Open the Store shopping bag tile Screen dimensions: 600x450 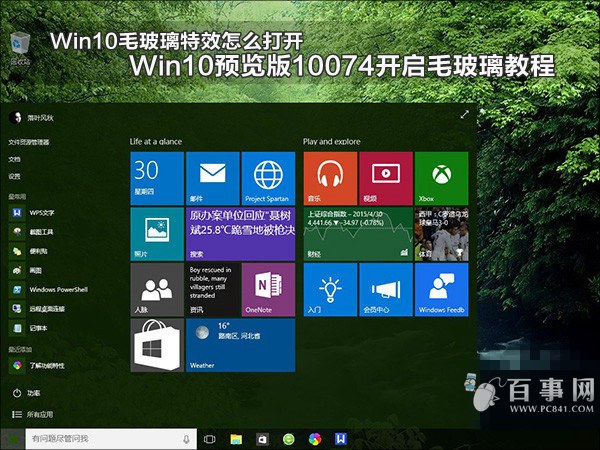(157, 345)
